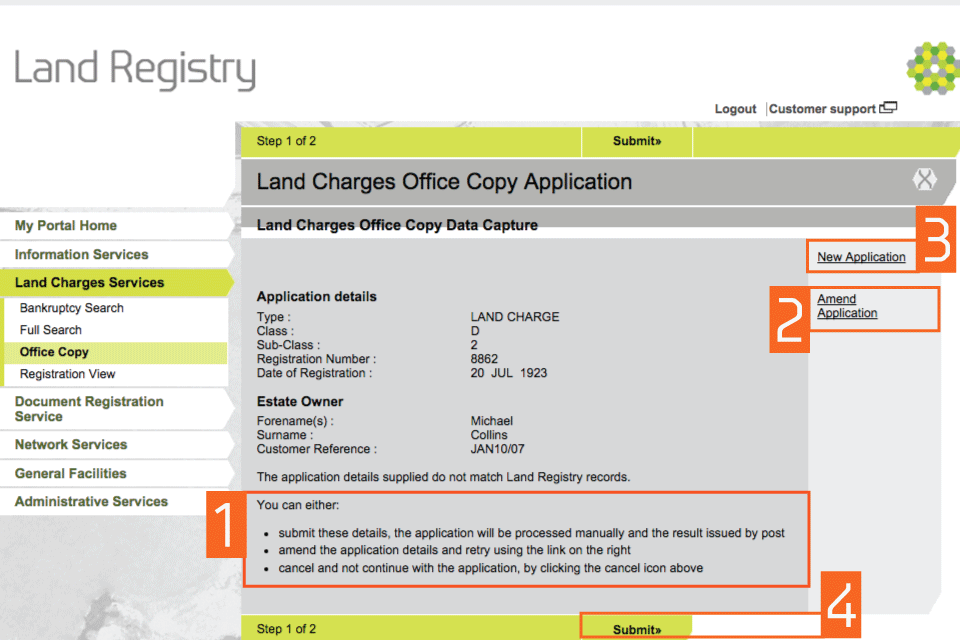Select Office Copy submenu item
The height and width of the screenshot is (640, 960).
pos(54,352)
